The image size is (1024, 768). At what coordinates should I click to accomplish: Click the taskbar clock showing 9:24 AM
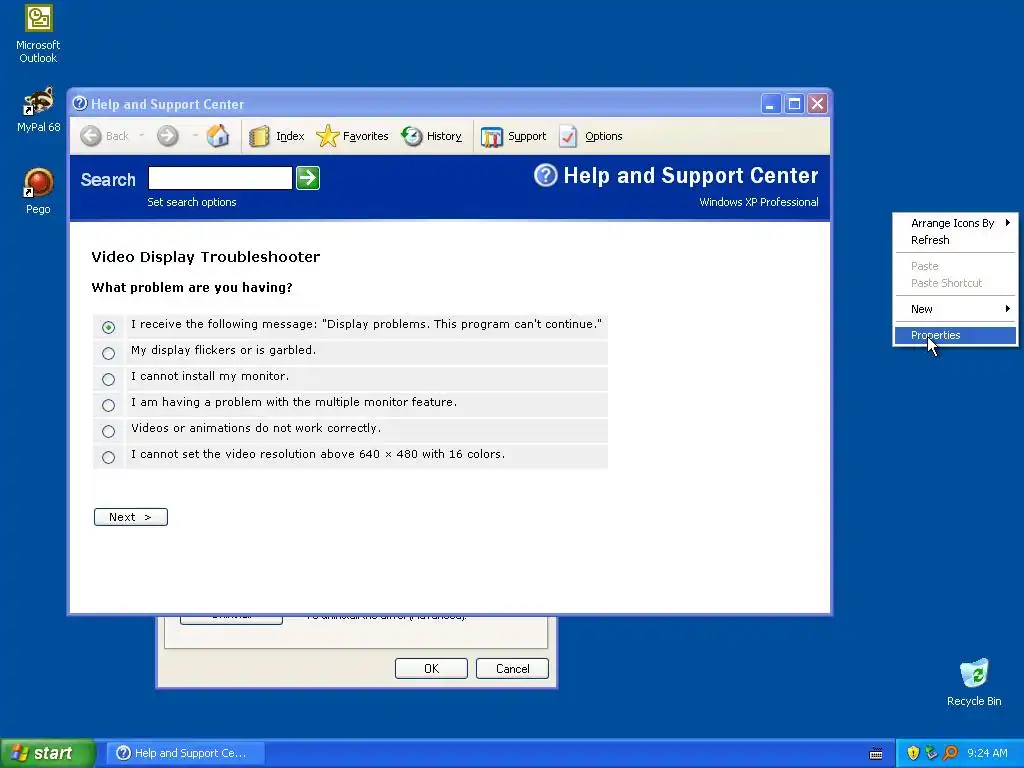(x=987, y=753)
